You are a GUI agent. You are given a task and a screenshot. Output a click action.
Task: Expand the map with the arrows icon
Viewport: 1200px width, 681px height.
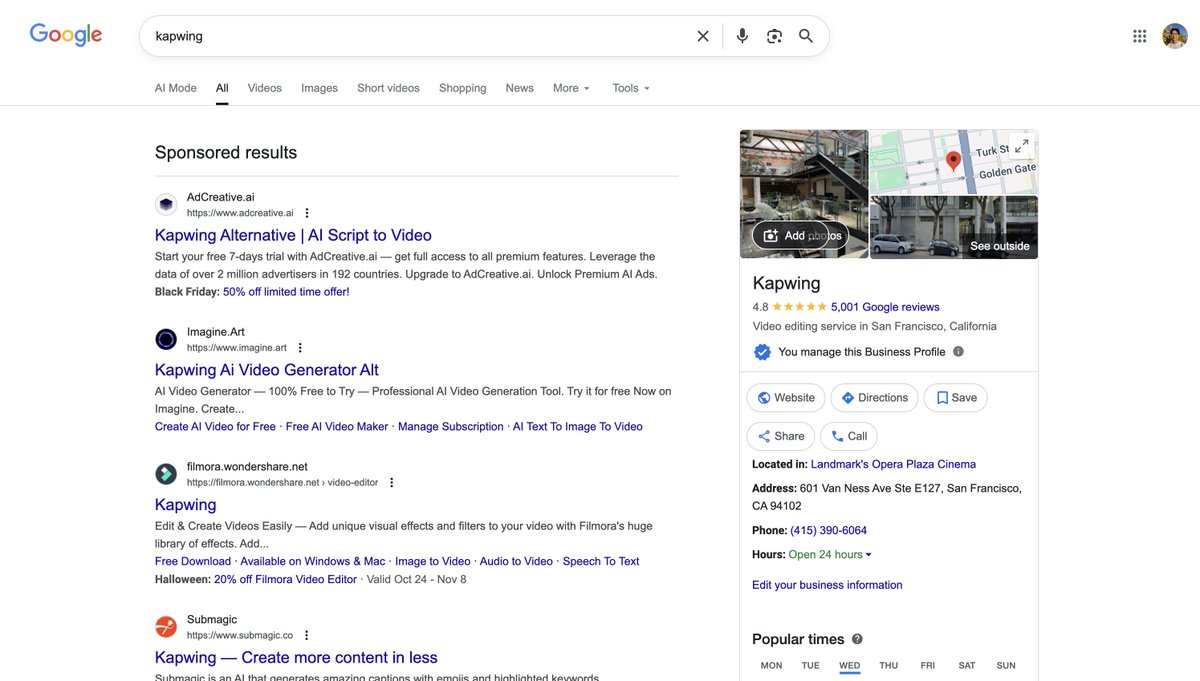point(1021,146)
